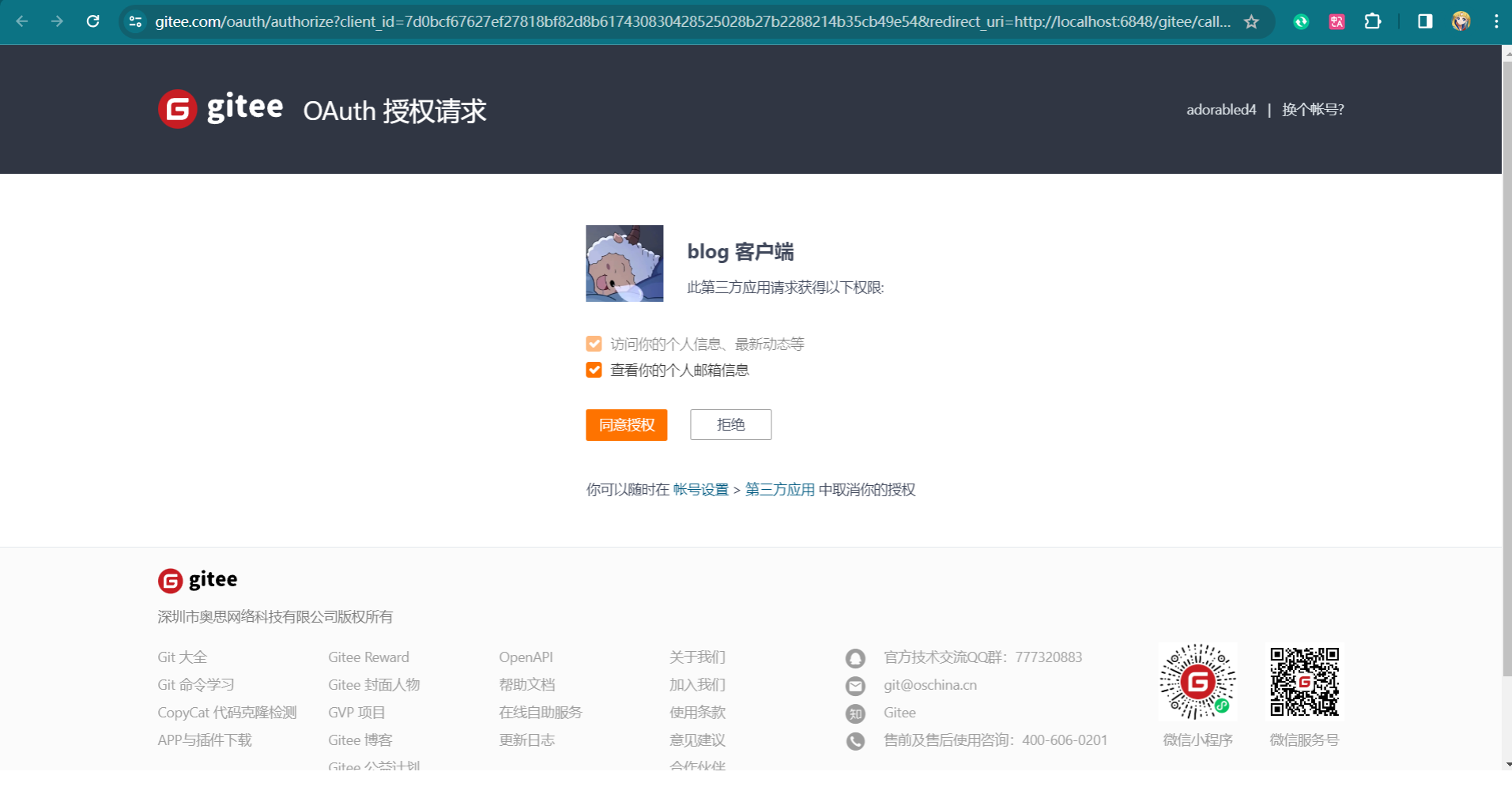
Task: Open the Chrome profile avatar
Action: pyautogui.click(x=1461, y=21)
